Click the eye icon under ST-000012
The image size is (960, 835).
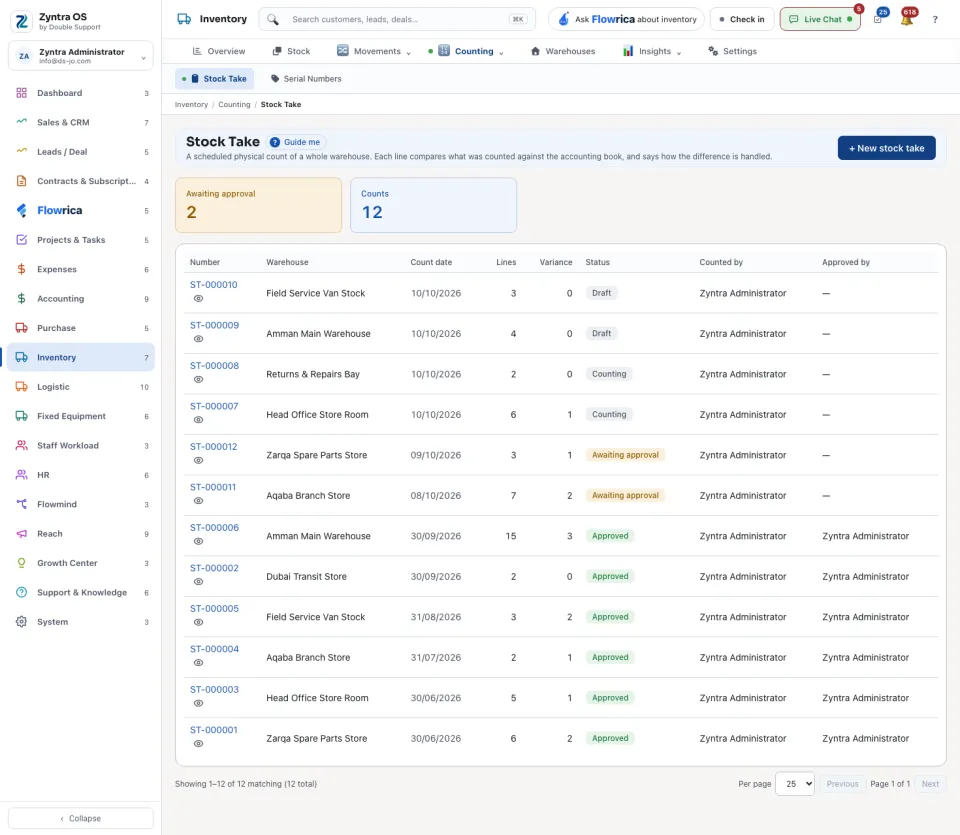click(x=198, y=460)
